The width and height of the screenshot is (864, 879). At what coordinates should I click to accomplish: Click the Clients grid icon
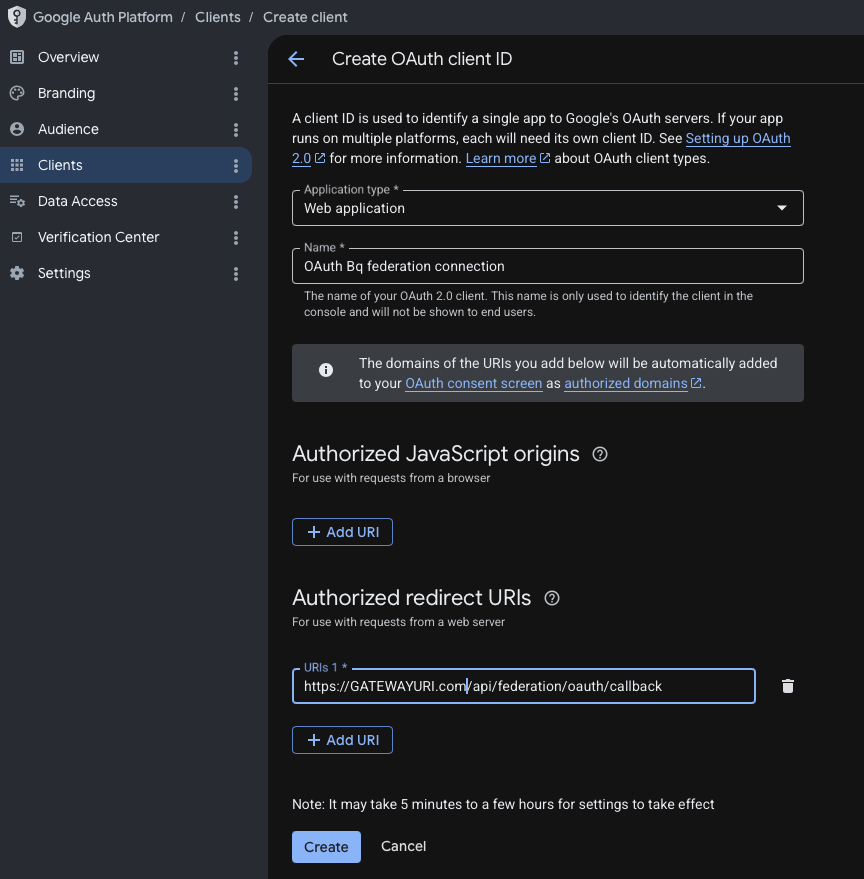(x=17, y=165)
